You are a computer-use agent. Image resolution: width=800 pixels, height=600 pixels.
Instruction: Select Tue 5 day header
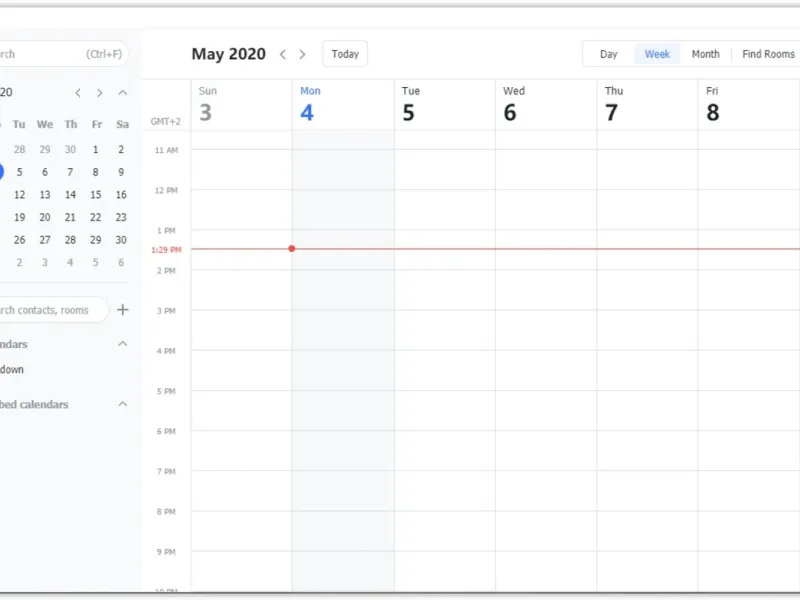coord(444,105)
